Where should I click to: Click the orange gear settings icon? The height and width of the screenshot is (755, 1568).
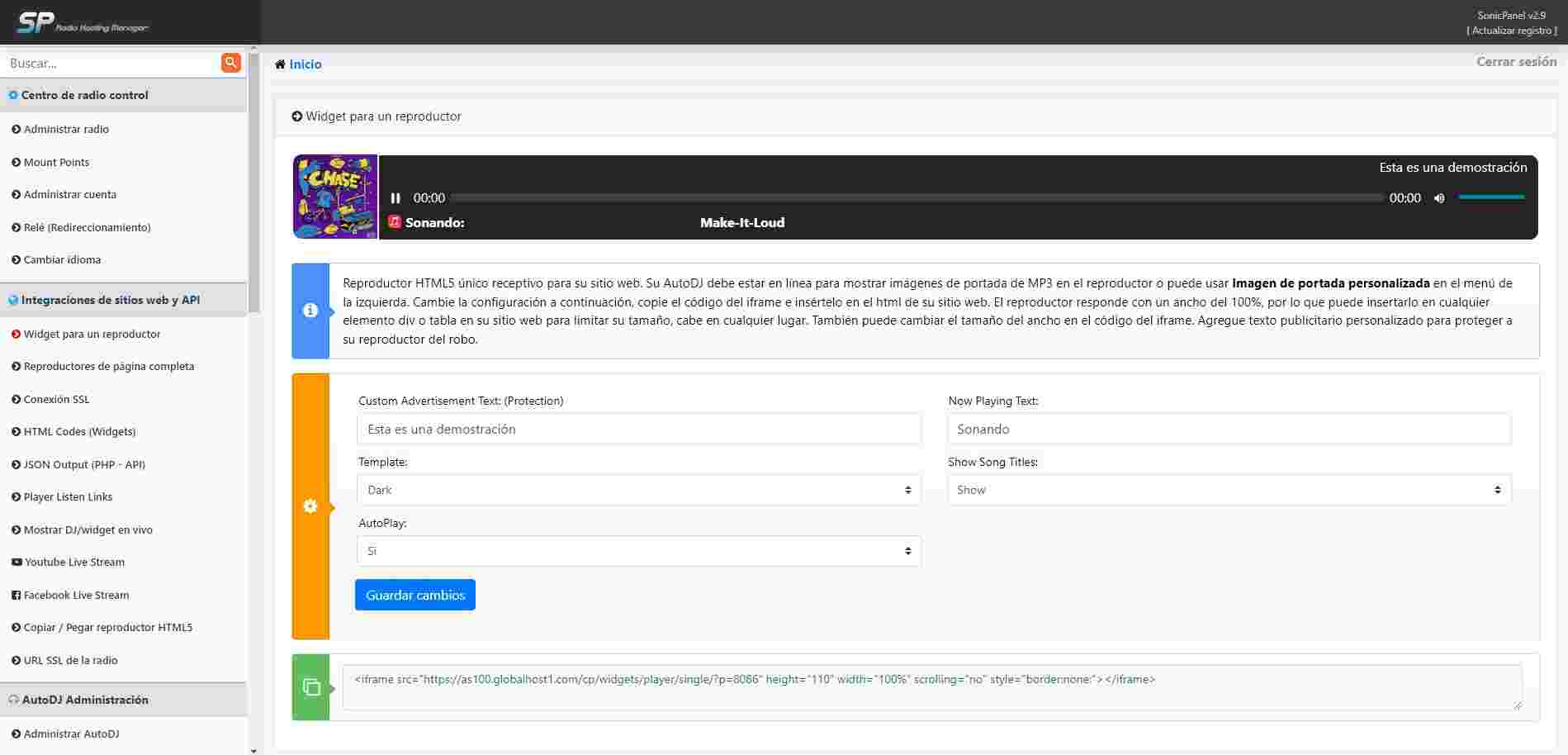click(x=310, y=506)
